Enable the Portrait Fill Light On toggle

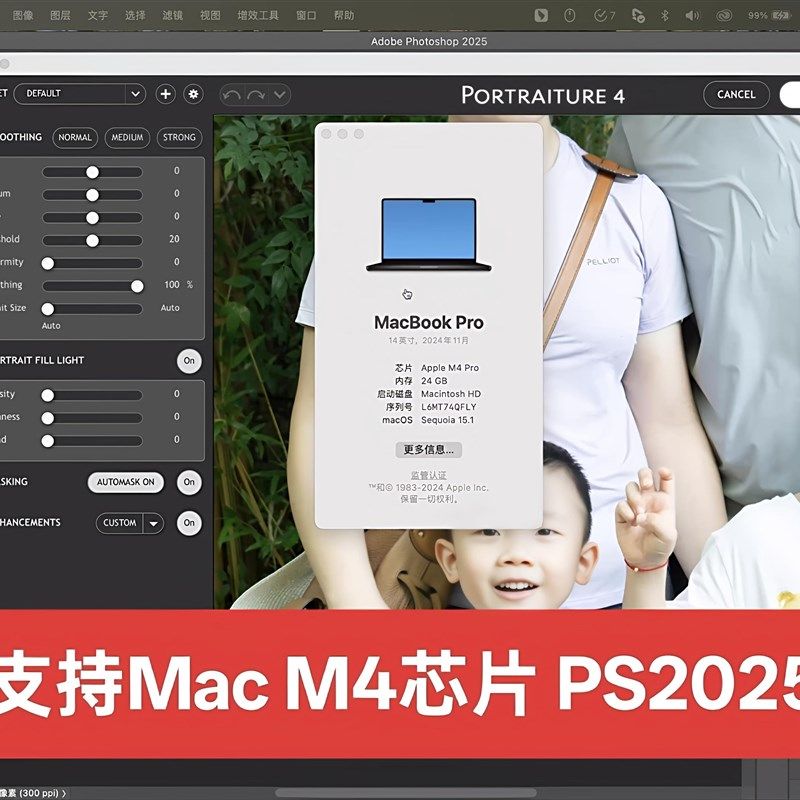coord(189,361)
